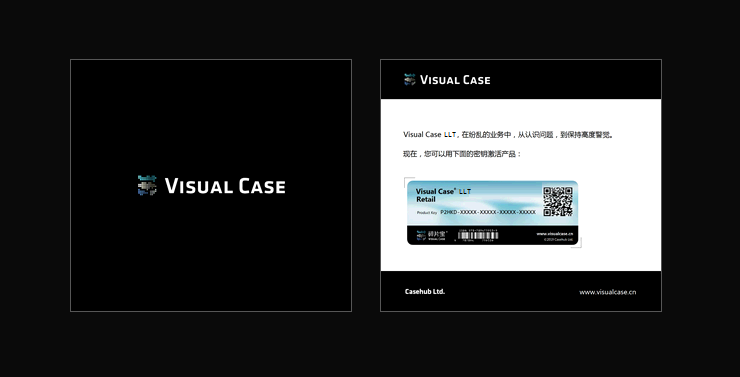Click the QR code on the product key card
The image size is (740, 377).
click(x=557, y=201)
